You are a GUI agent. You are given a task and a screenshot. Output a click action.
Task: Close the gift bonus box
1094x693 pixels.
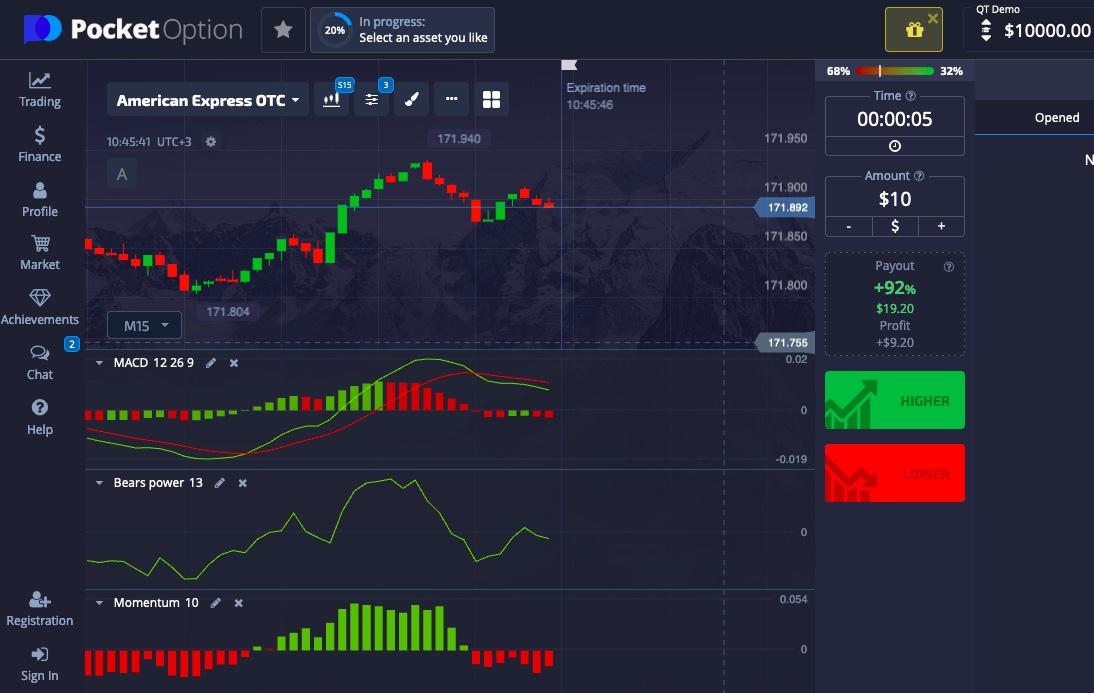tap(933, 18)
